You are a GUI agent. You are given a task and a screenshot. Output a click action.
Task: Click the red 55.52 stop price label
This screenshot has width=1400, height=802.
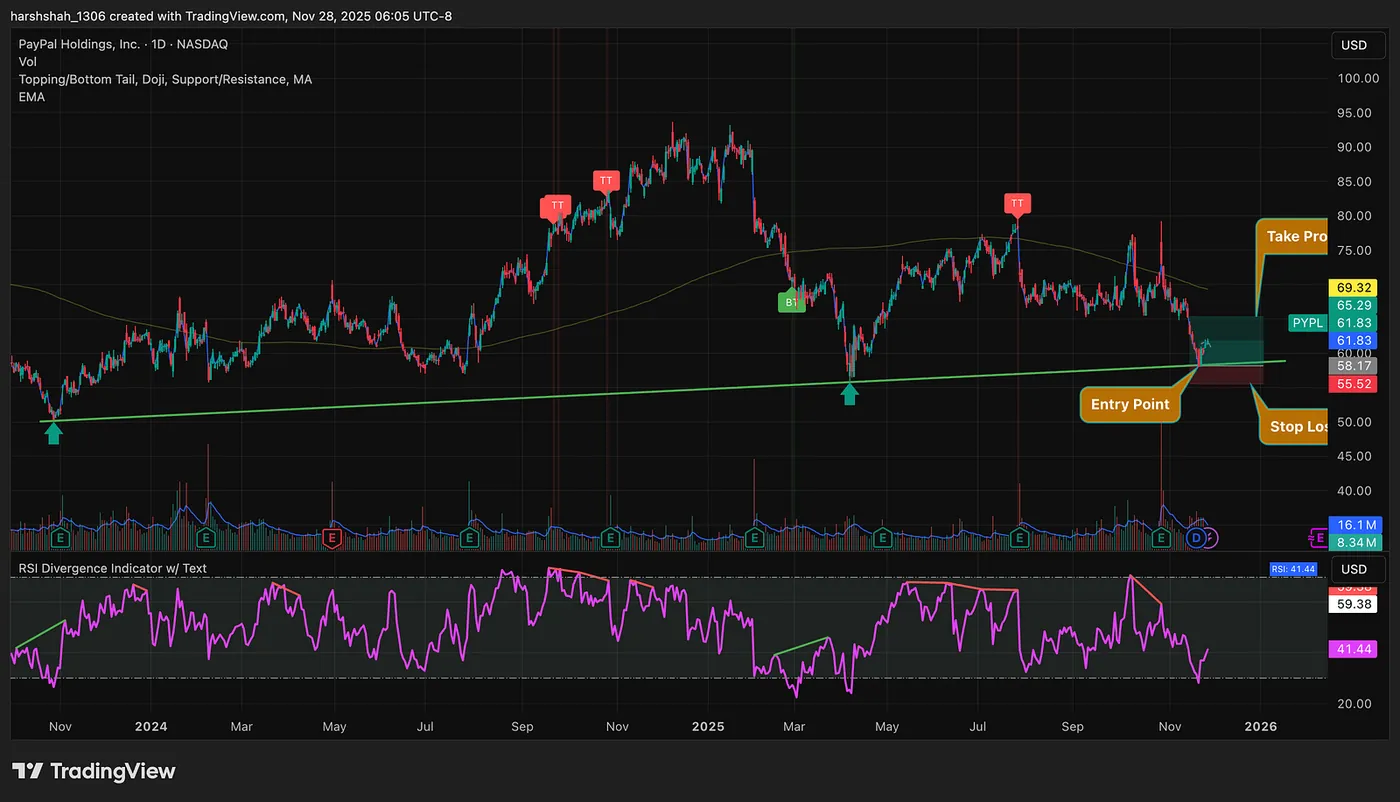click(x=1354, y=384)
